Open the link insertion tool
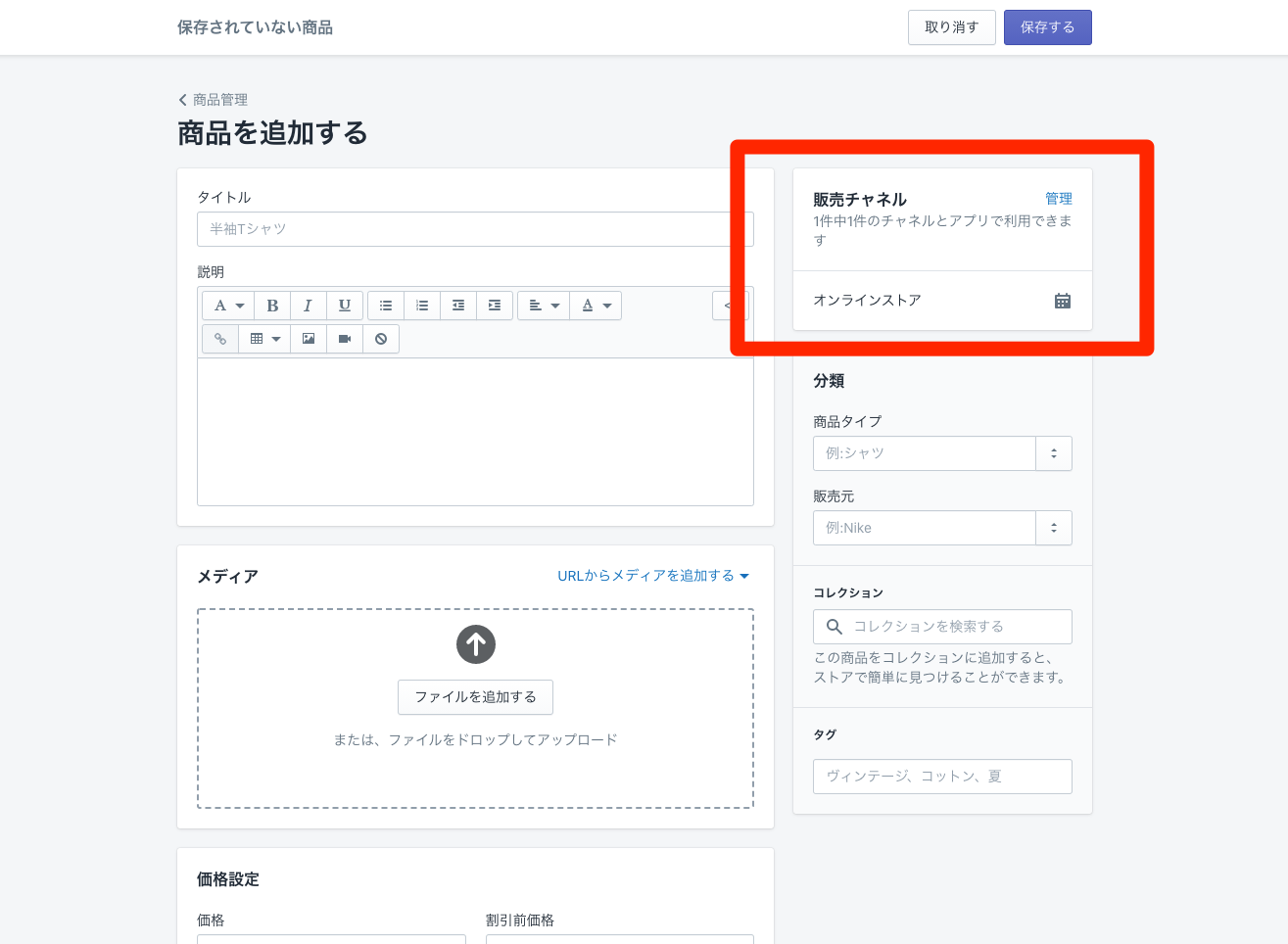The height and width of the screenshot is (944, 1288). (x=220, y=338)
